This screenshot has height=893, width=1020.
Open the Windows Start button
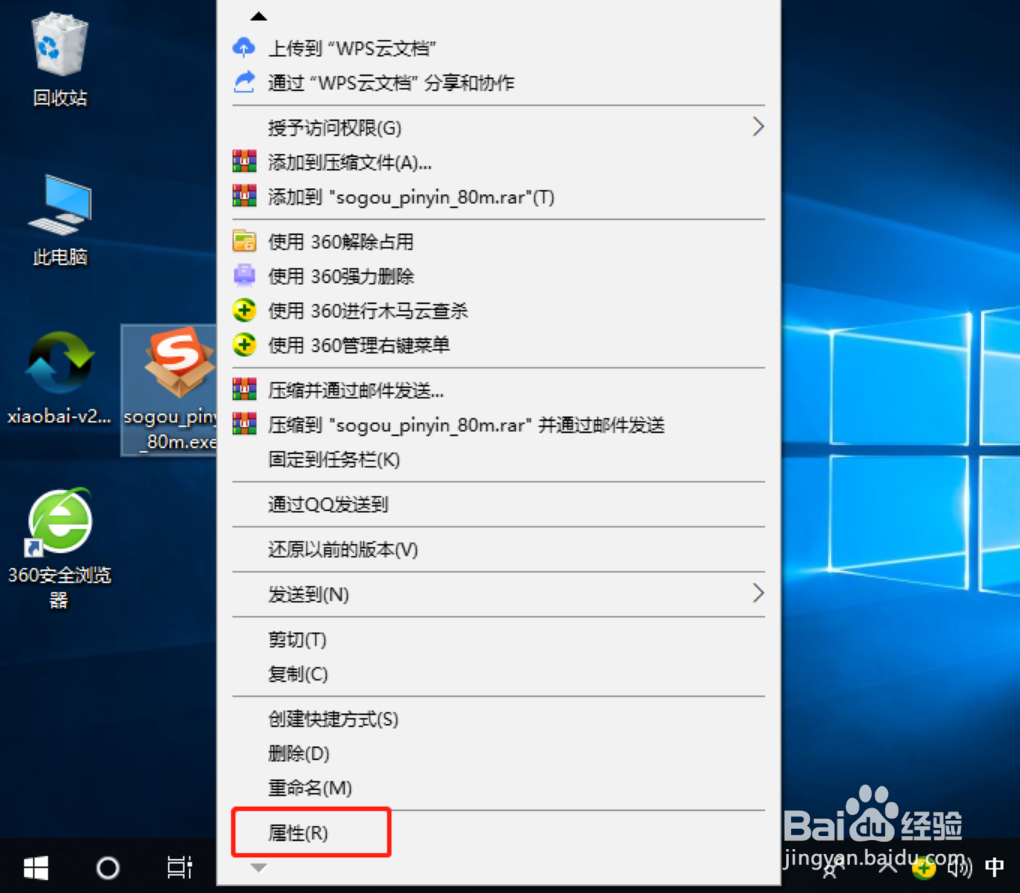pos(36,867)
